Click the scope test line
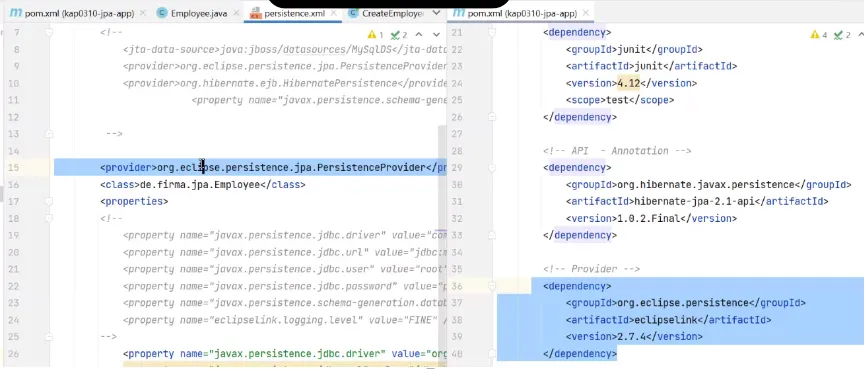The height and width of the screenshot is (369, 865). click(620, 100)
